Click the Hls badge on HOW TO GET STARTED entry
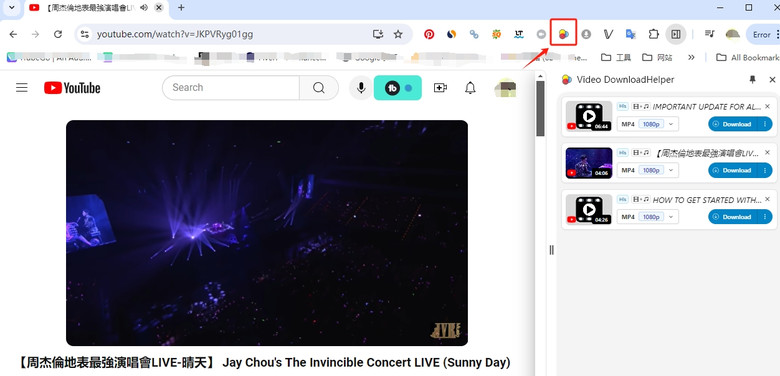Viewport: 780px width, 376px height. tap(623, 199)
